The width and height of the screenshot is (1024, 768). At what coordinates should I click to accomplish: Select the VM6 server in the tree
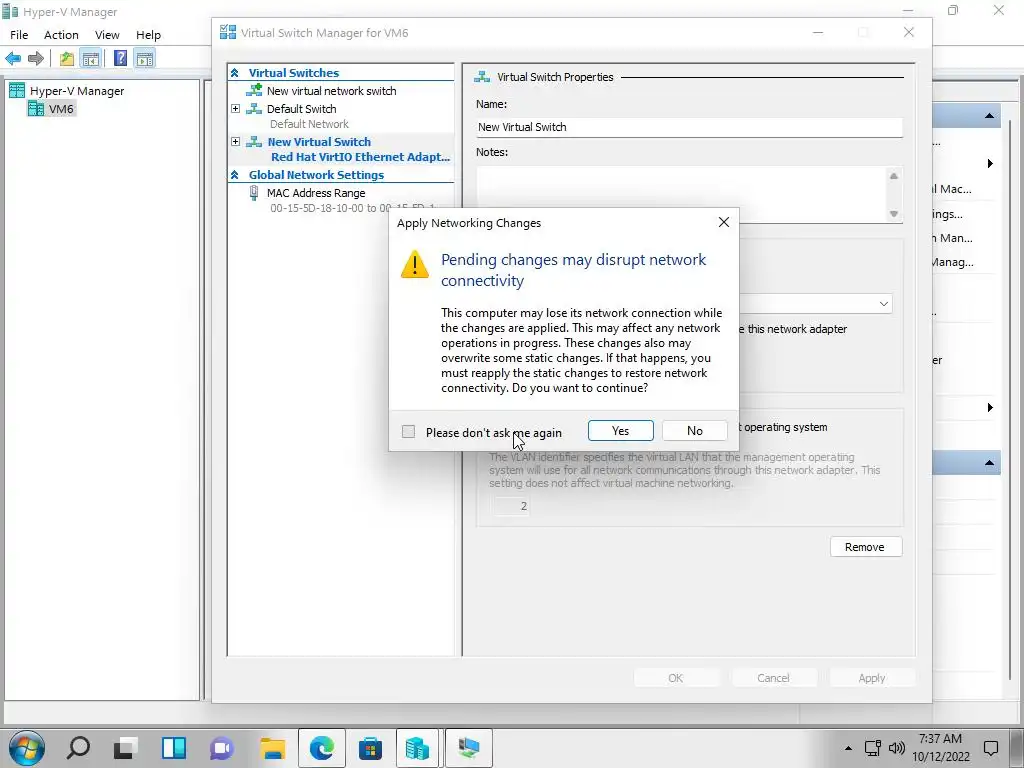coord(61,109)
